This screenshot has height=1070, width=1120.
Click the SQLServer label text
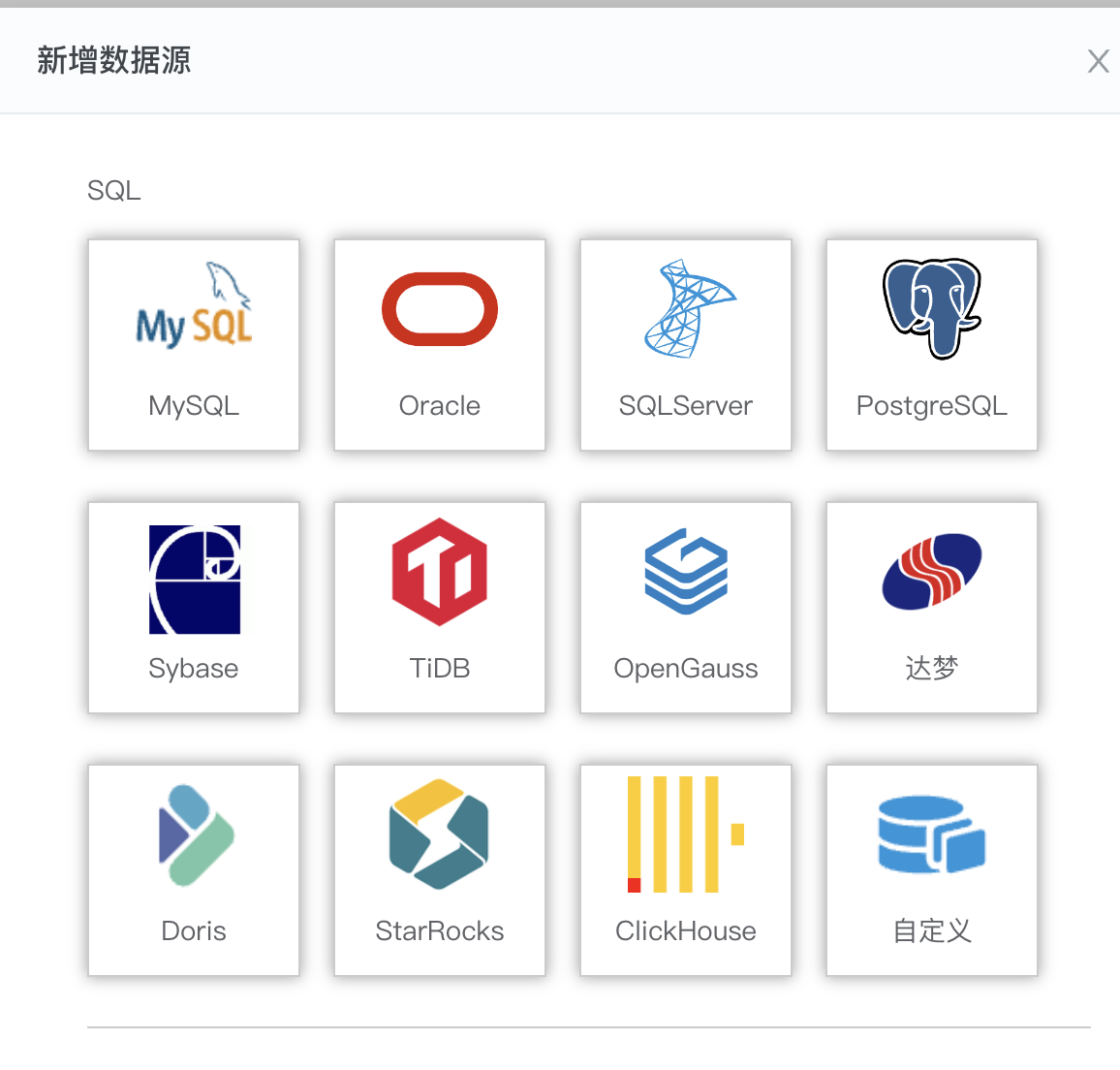[x=686, y=406]
